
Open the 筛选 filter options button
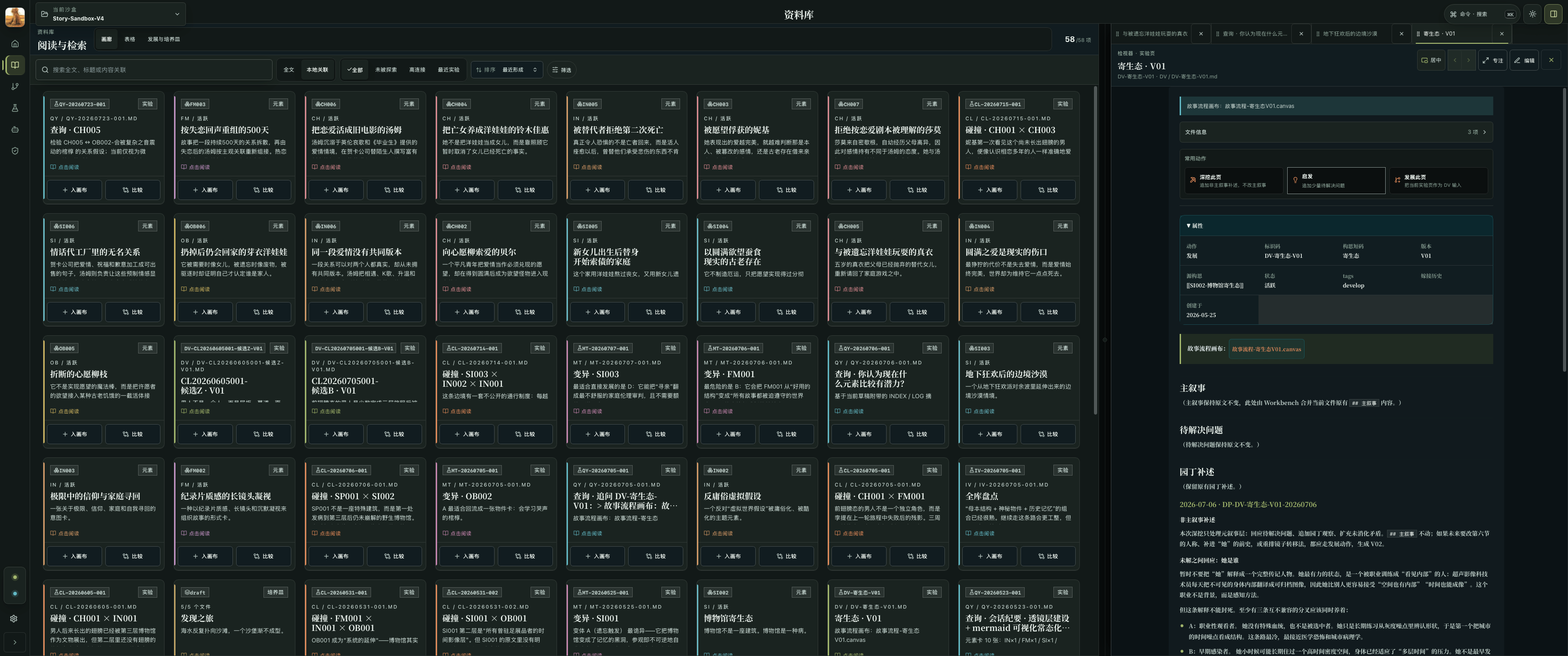pyautogui.click(x=562, y=70)
